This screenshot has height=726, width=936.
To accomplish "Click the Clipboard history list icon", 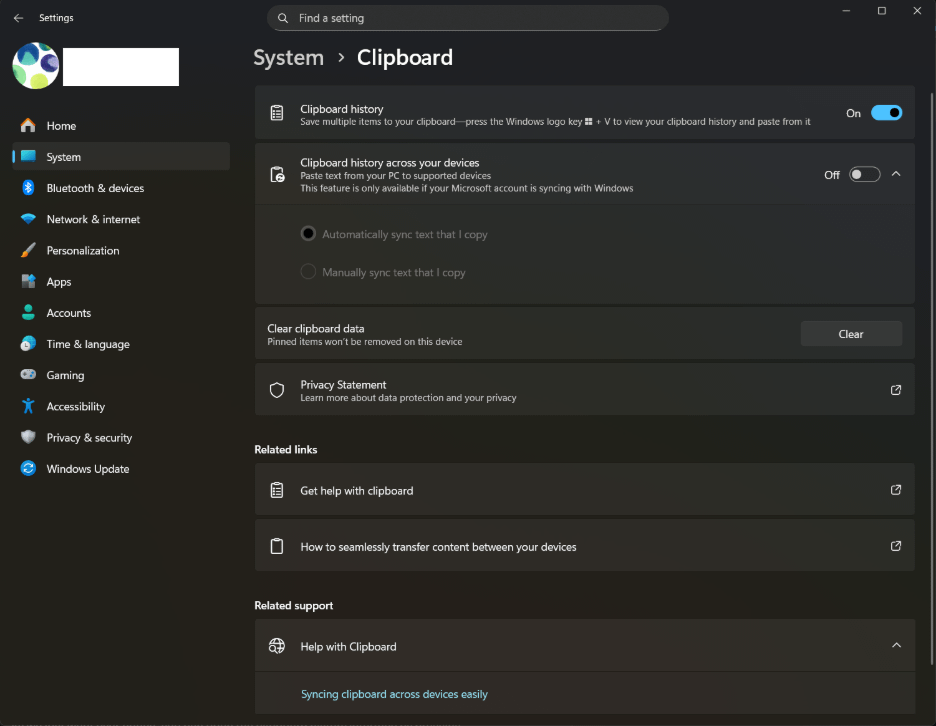I will (277, 112).
